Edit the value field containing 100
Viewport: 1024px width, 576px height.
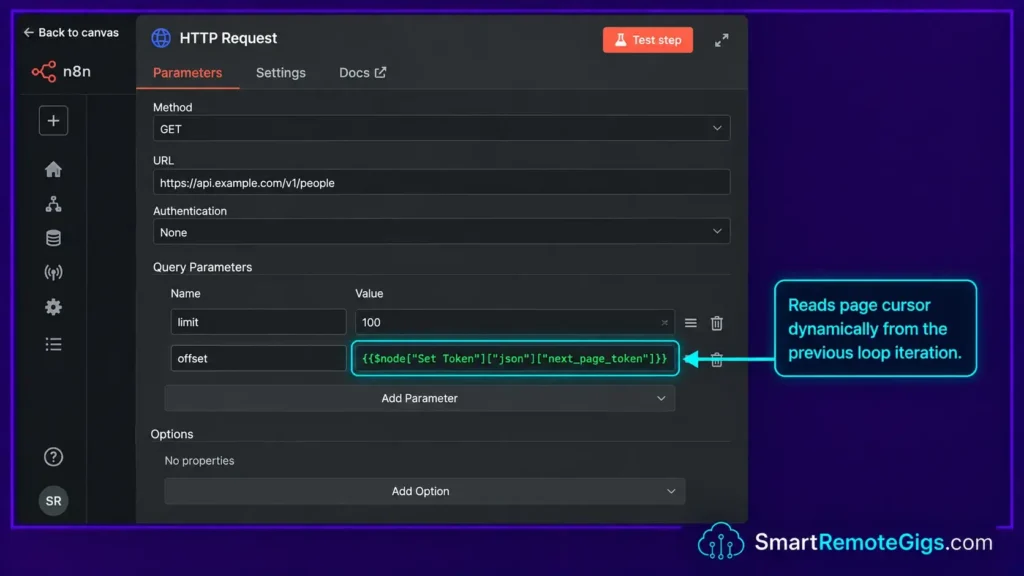515,322
